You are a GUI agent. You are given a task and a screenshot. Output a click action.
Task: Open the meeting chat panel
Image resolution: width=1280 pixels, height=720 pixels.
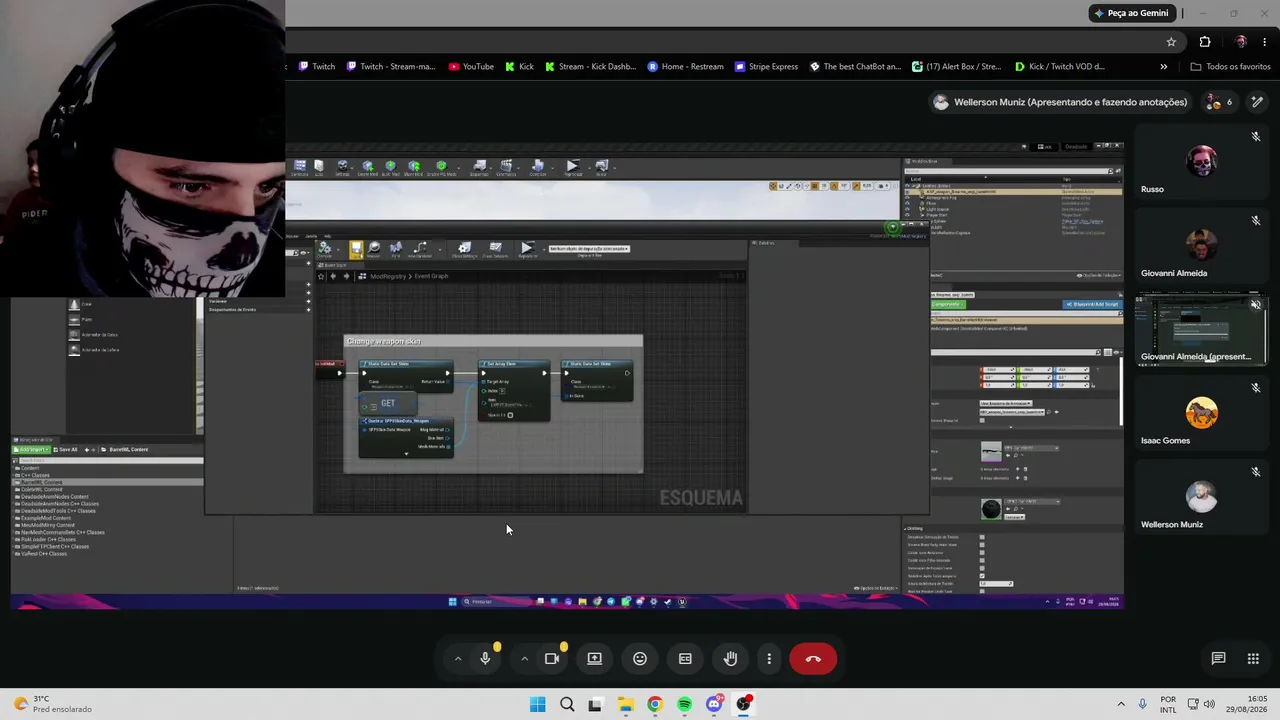click(1218, 658)
